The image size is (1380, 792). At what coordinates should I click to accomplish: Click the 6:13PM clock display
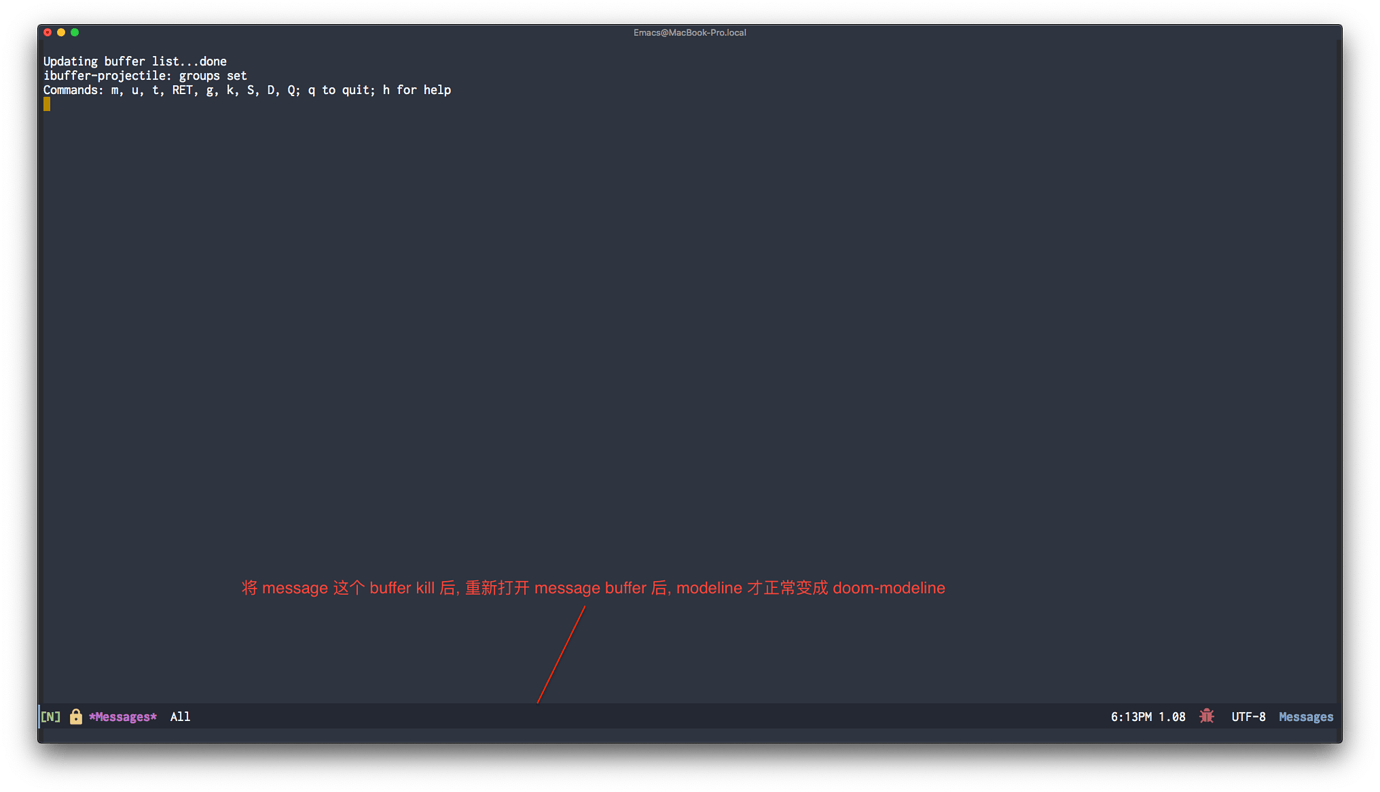(x=1131, y=716)
